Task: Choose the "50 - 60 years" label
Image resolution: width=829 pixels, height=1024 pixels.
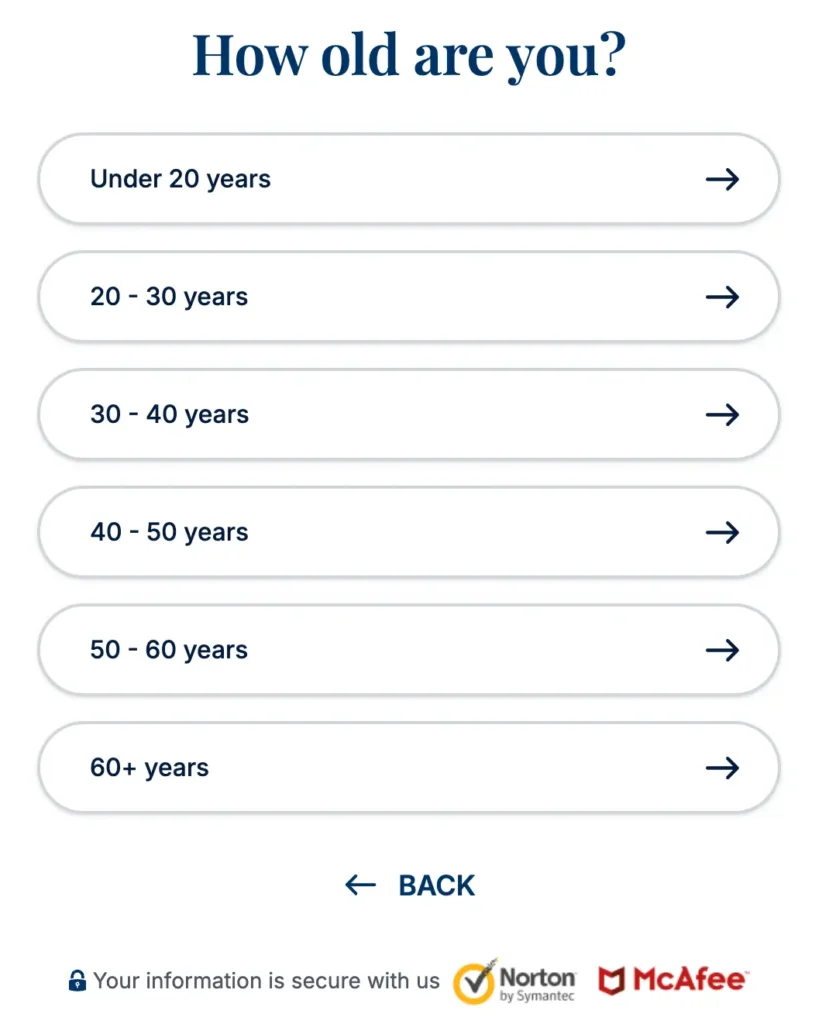Action: click(x=169, y=650)
